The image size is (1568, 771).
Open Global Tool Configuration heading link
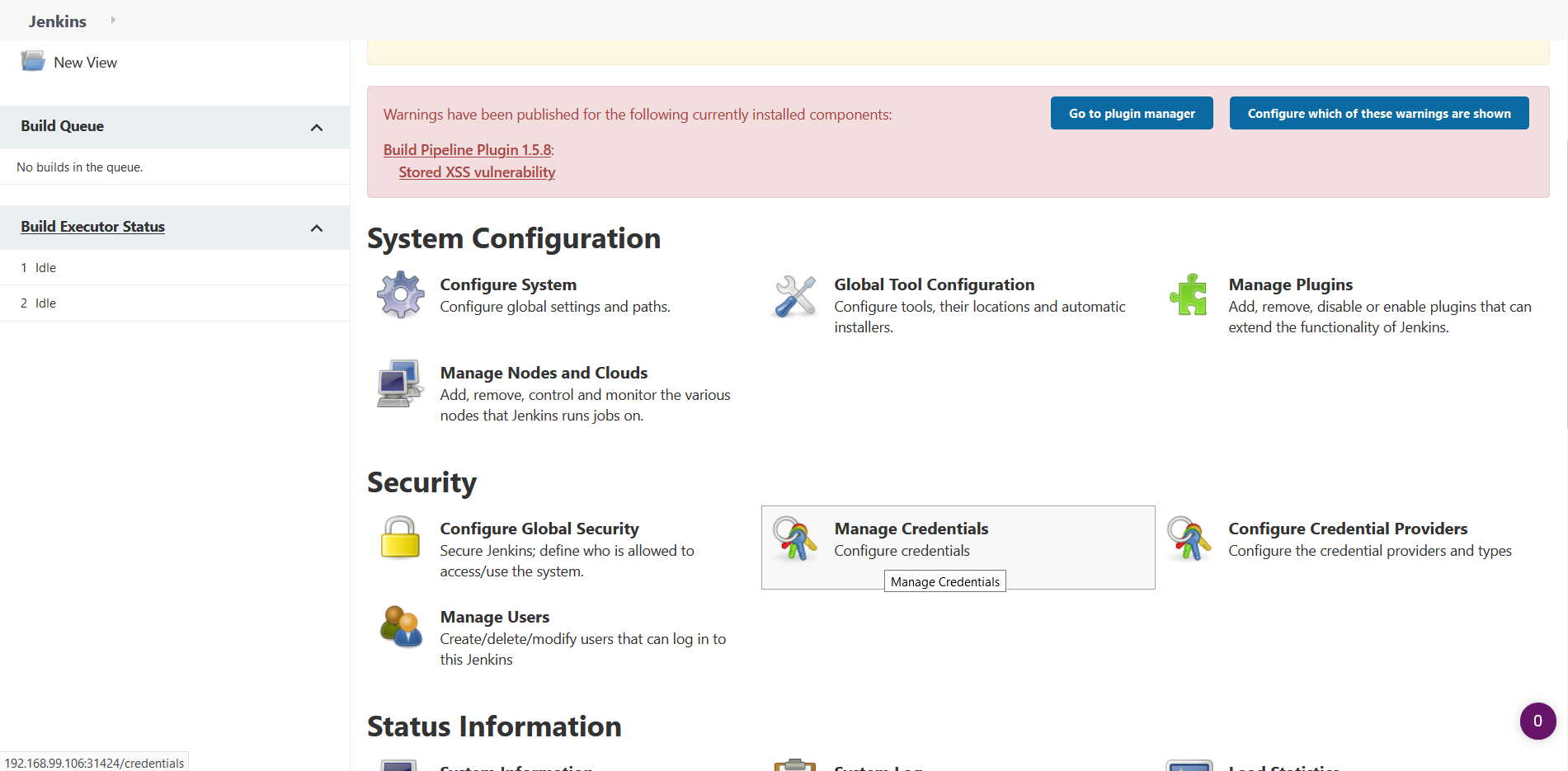pos(934,284)
